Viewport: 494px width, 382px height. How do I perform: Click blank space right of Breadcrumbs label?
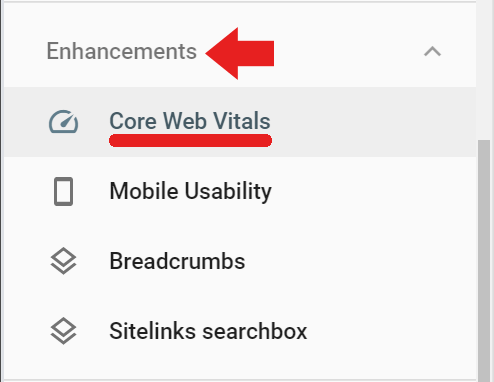(360, 261)
